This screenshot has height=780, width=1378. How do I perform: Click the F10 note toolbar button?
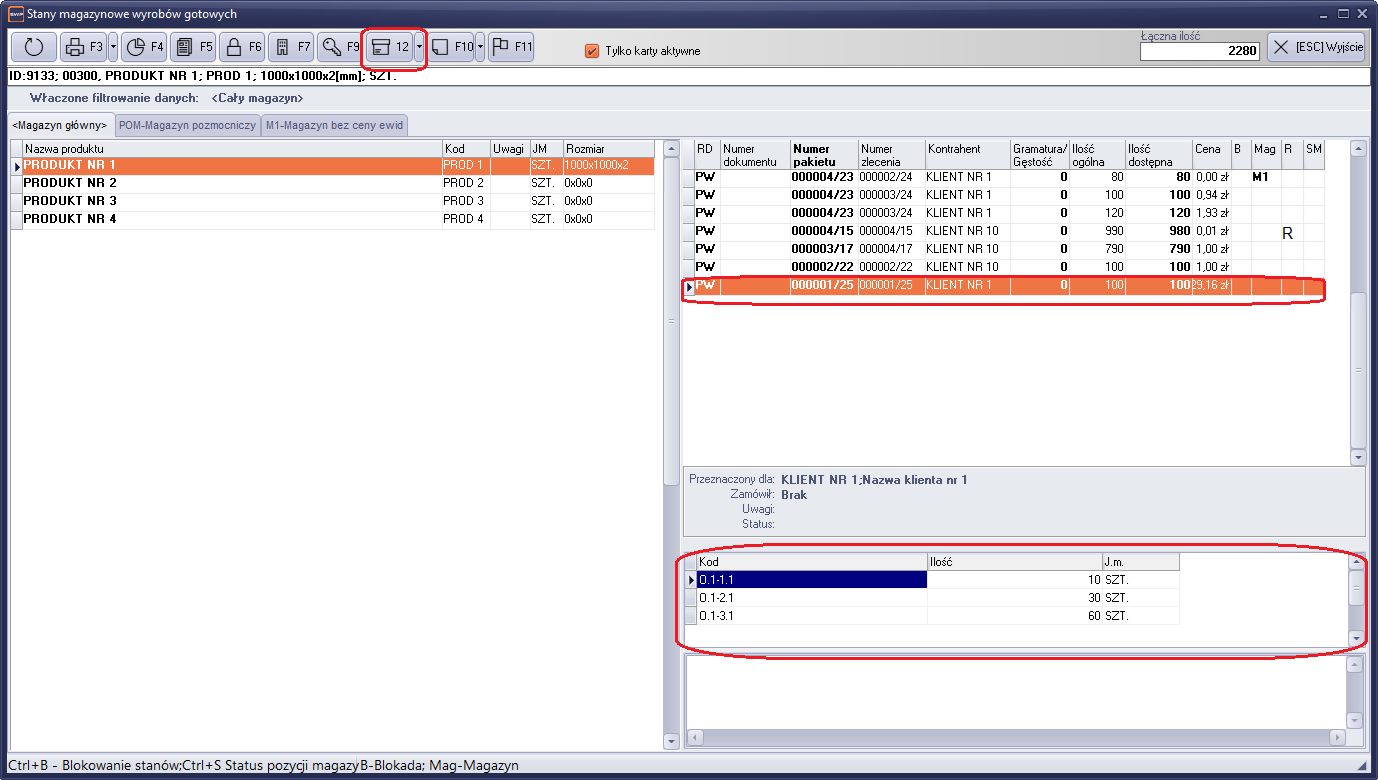451,47
